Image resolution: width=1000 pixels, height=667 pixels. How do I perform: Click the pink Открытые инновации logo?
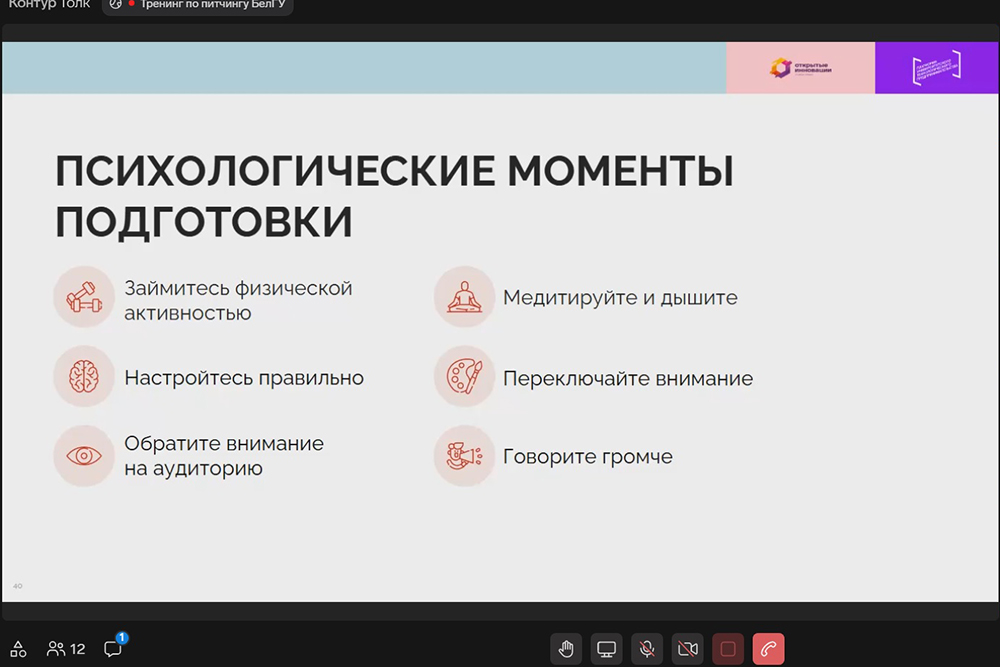(800, 68)
